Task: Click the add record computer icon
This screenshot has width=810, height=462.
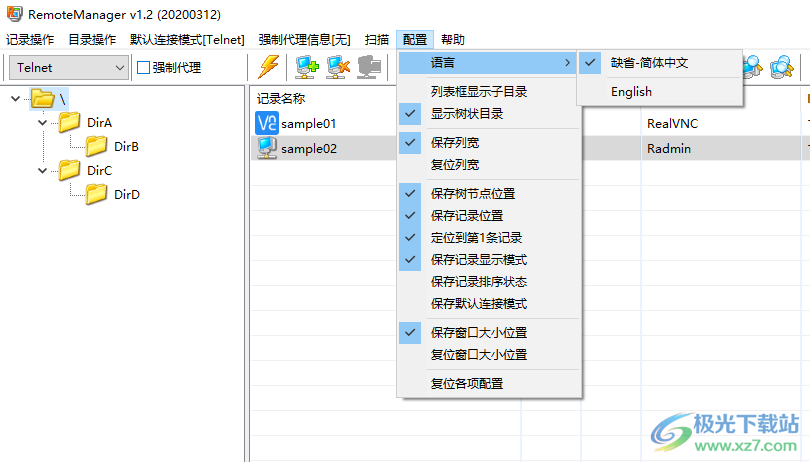Action: [x=307, y=67]
